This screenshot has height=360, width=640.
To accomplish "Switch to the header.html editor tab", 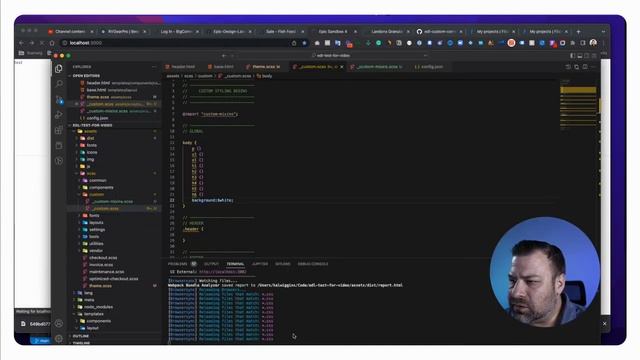I will pyautogui.click(x=180, y=67).
